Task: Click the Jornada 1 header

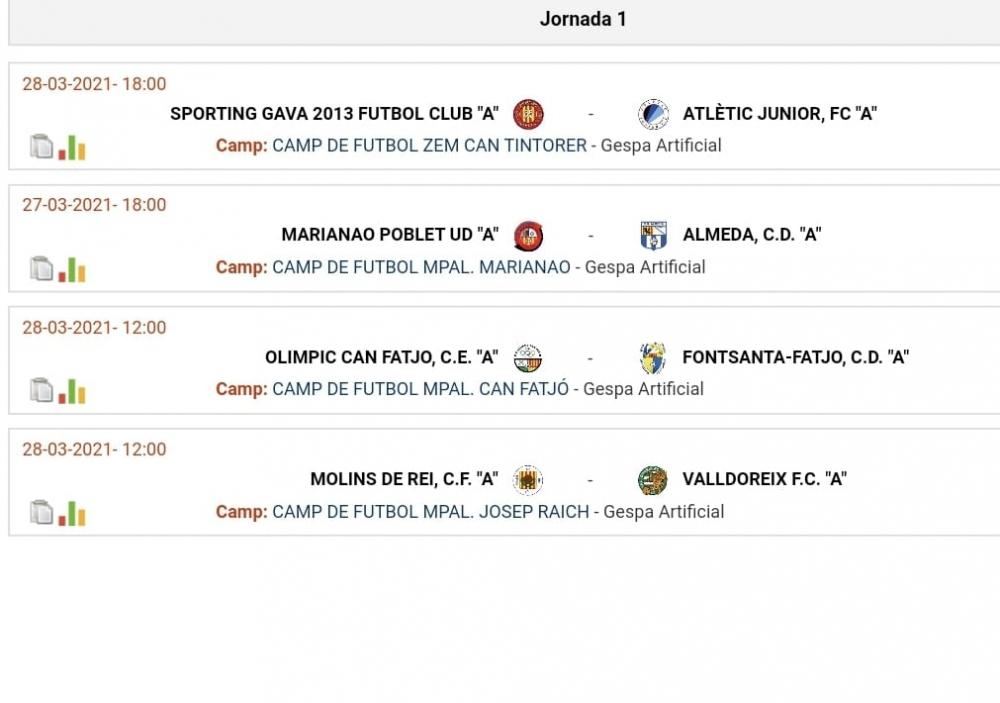Action: [583, 19]
